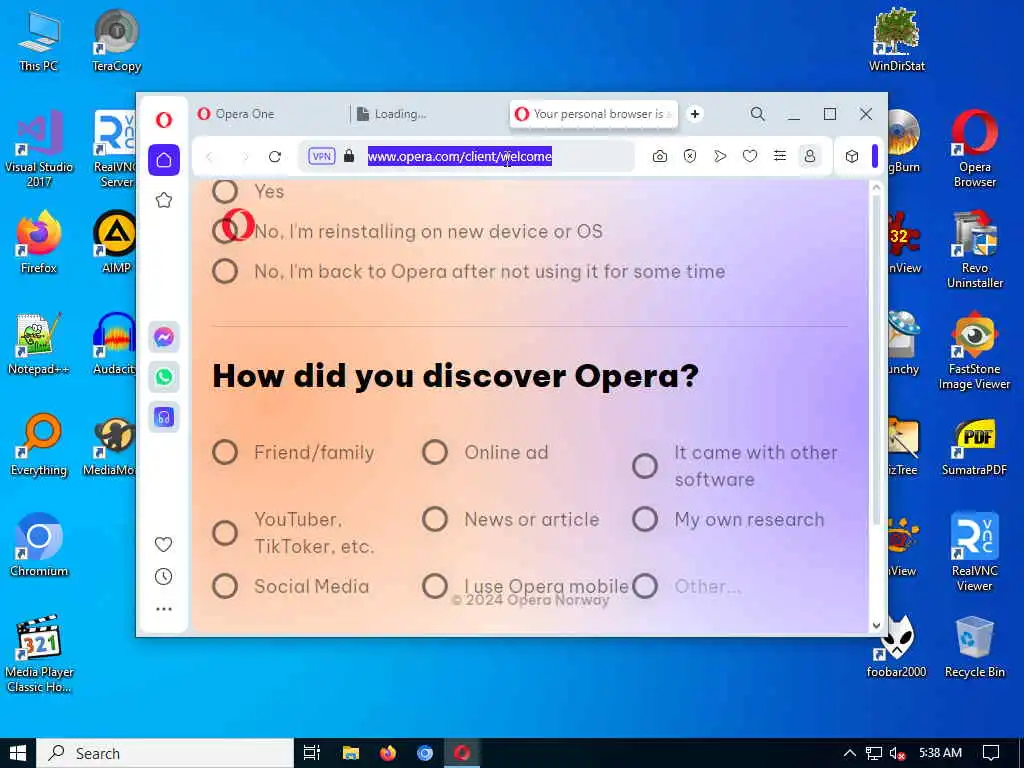
Task: Open Task View on the taskbar
Action: (312, 753)
